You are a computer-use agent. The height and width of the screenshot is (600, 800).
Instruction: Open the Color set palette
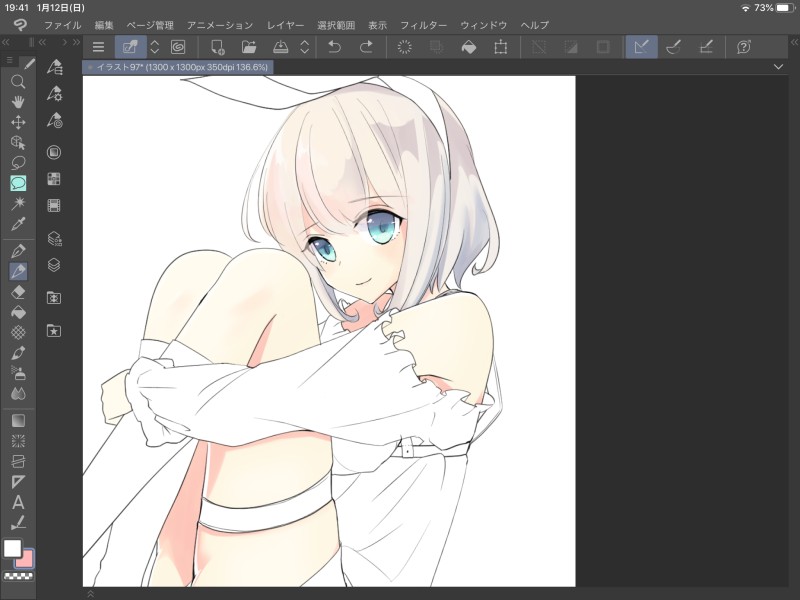[x=54, y=179]
